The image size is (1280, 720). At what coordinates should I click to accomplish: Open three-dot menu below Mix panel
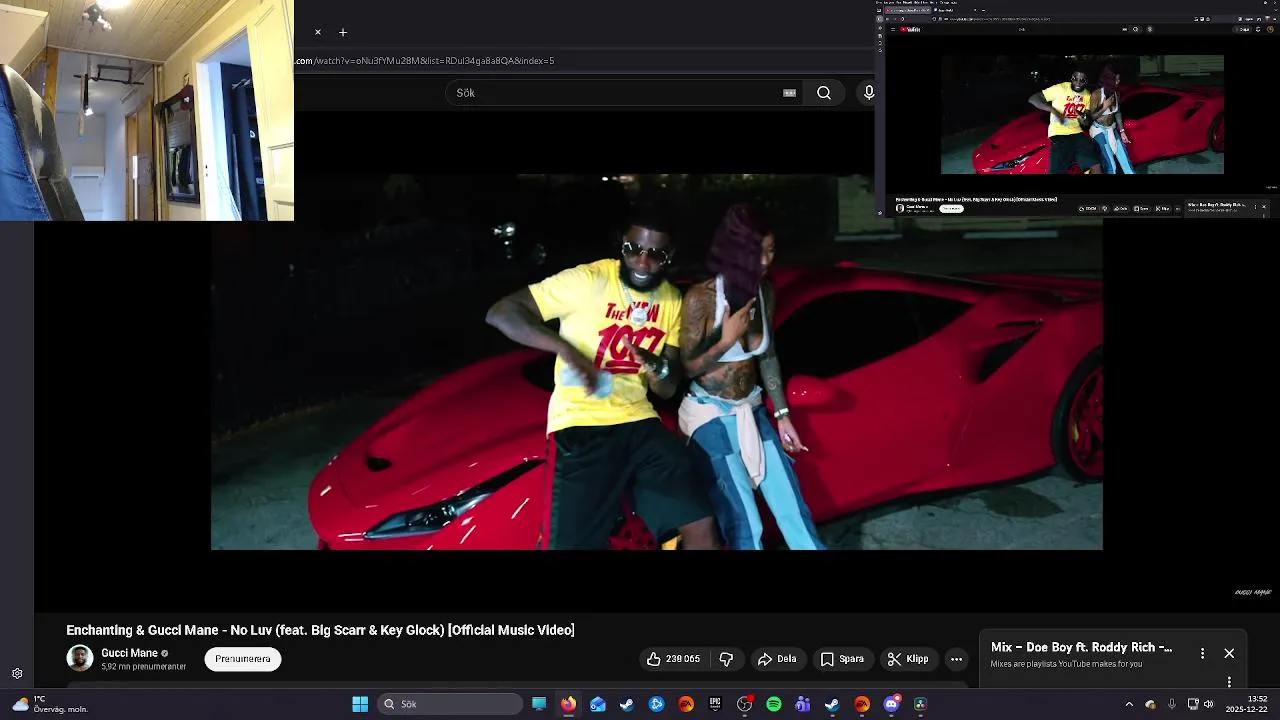click(1229, 682)
